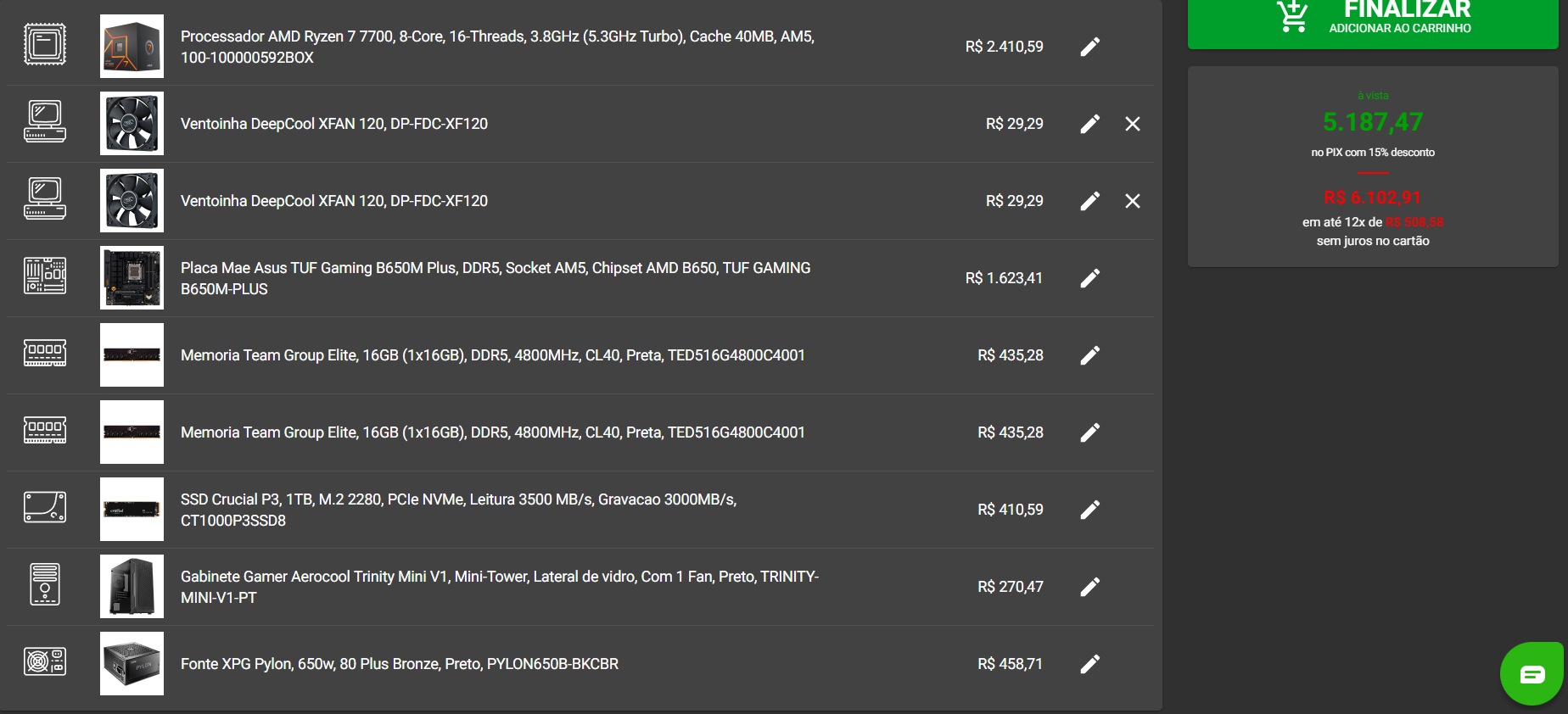Edit the SSD Crucial P3 1TB item

(1090, 510)
